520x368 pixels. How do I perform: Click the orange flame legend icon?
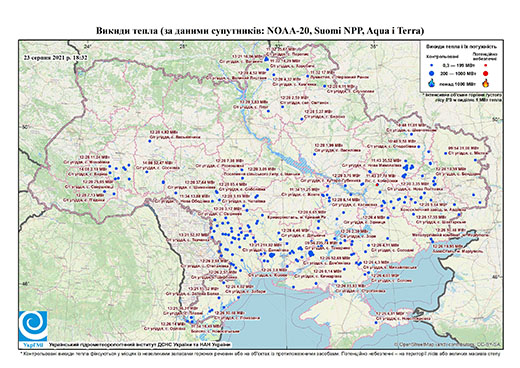pyautogui.click(x=486, y=83)
